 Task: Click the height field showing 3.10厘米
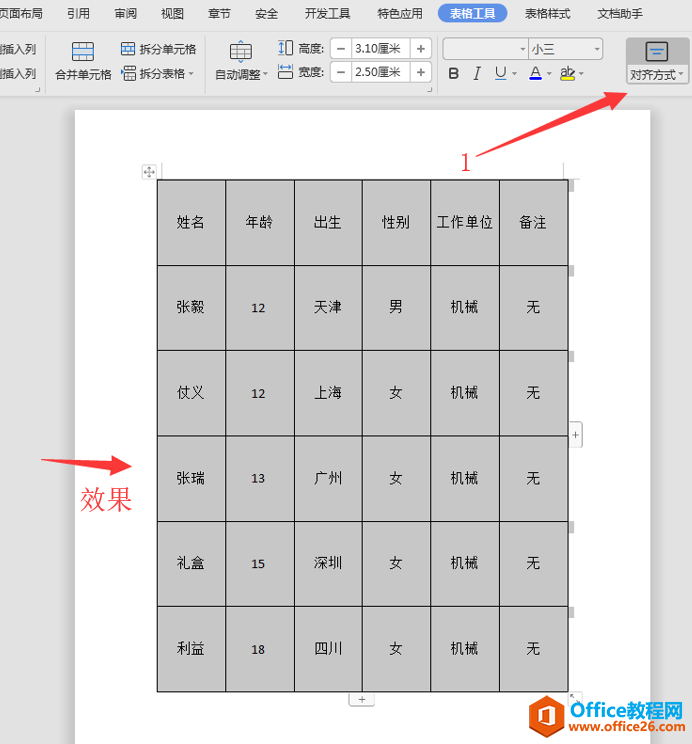380,48
